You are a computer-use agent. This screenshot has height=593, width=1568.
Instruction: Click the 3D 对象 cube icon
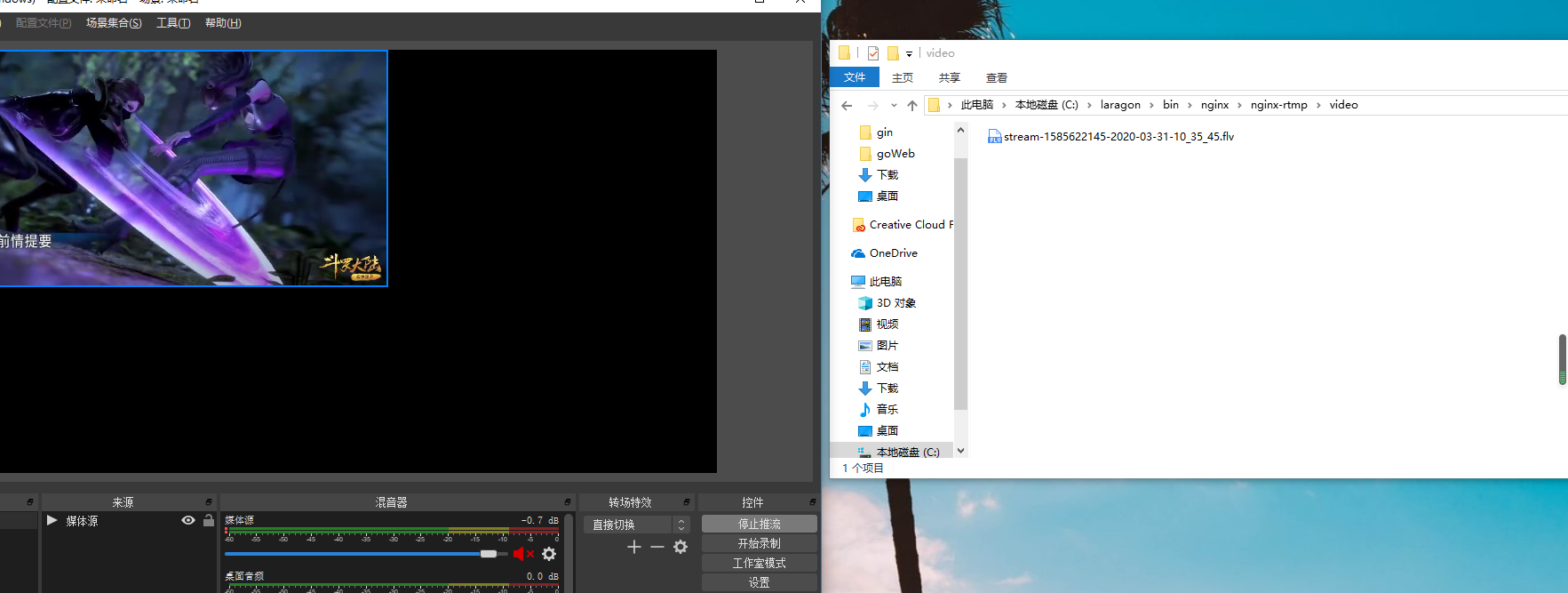tap(865, 303)
